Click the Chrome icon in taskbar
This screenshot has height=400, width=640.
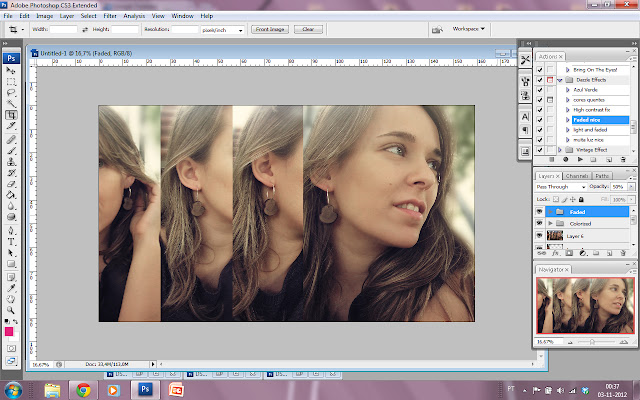(82, 388)
